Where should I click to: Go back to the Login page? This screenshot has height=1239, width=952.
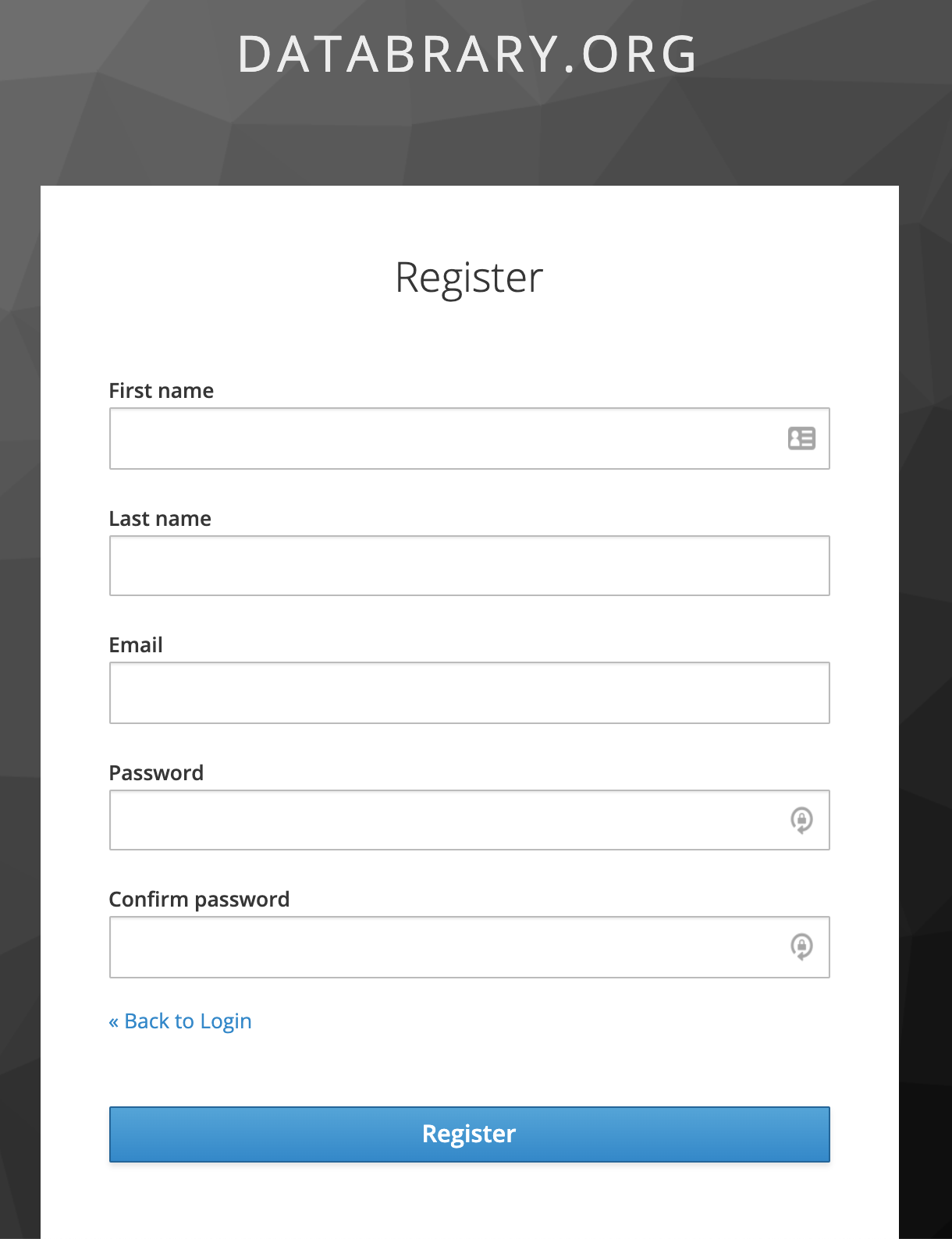coord(187,1021)
